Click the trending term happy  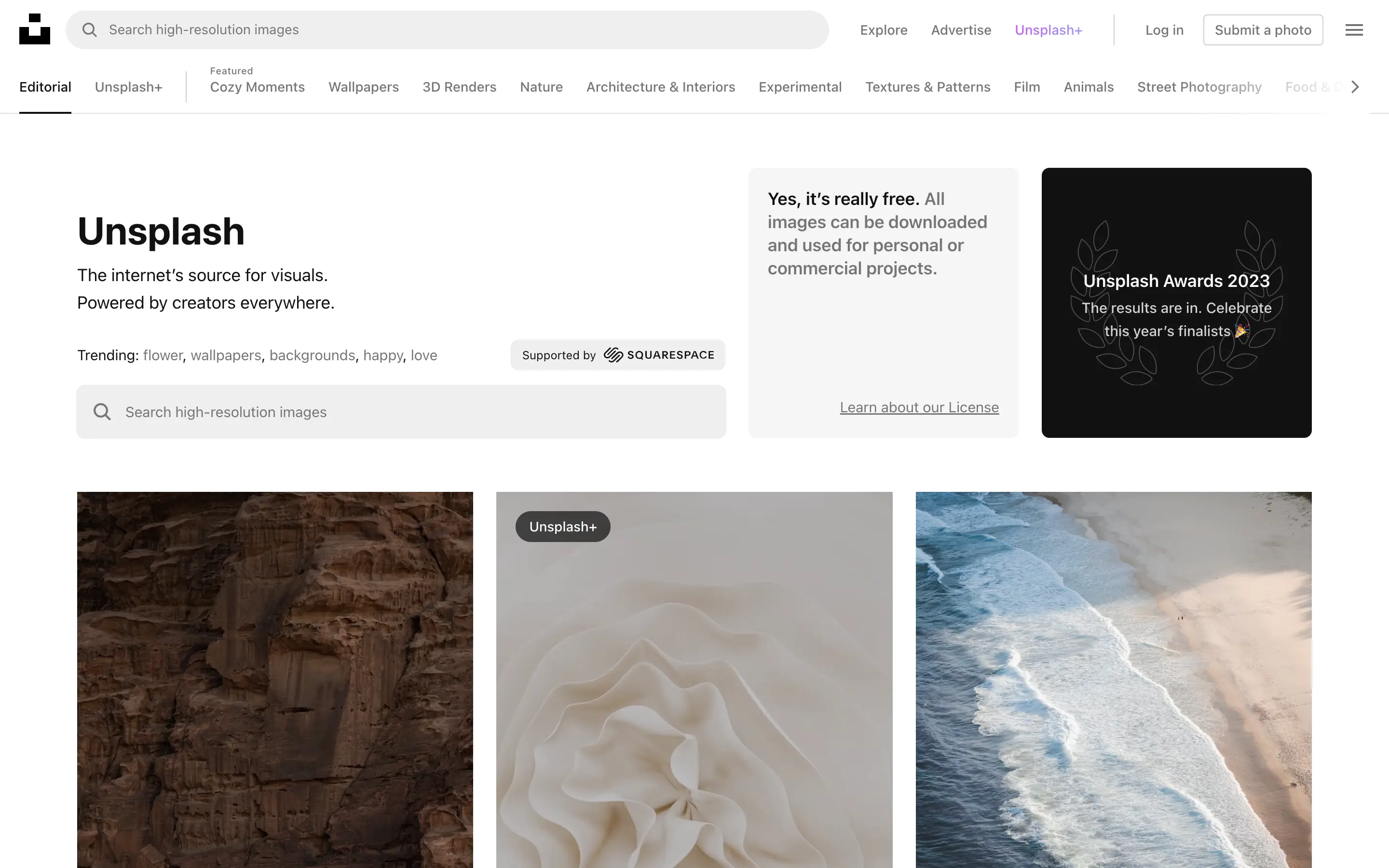point(383,355)
